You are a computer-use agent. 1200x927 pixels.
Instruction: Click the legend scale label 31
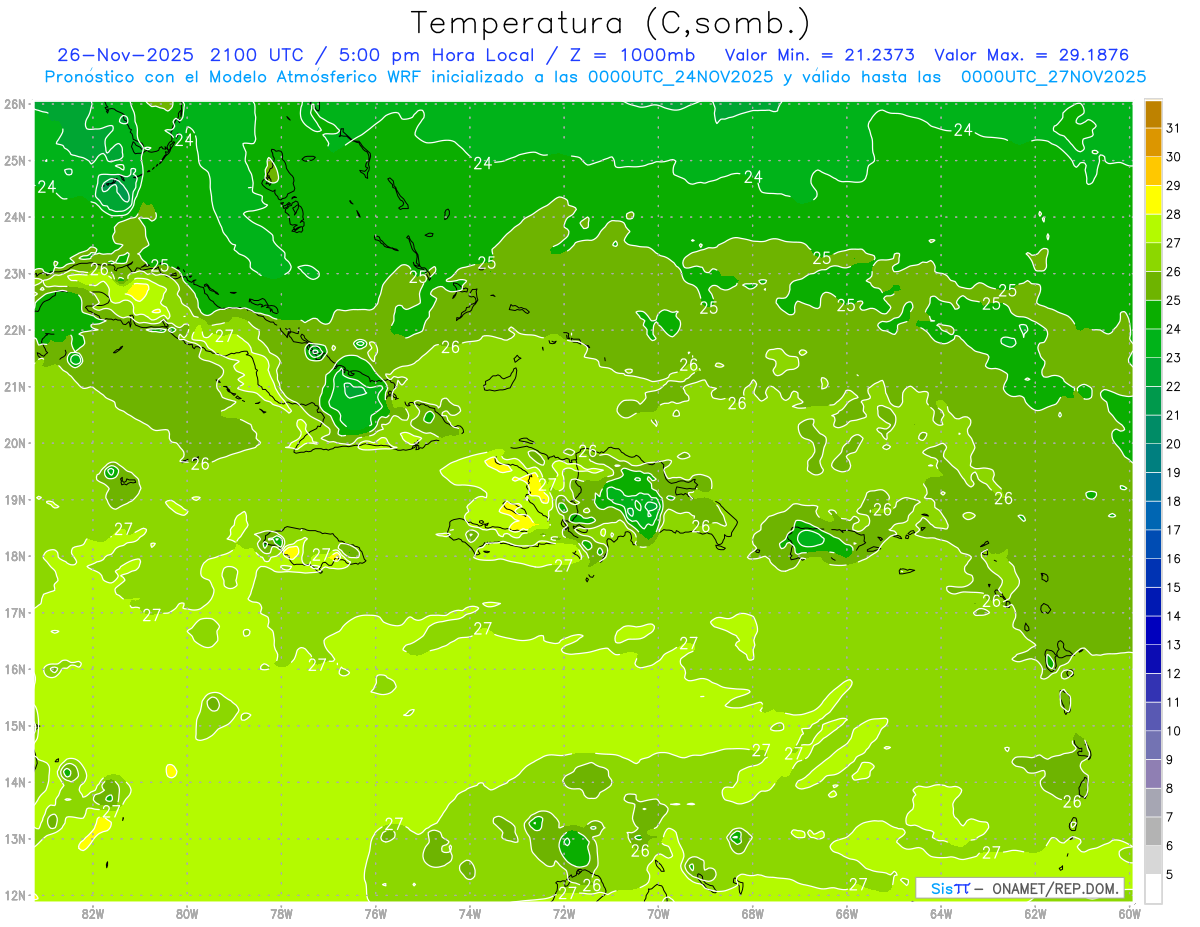tap(1173, 128)
